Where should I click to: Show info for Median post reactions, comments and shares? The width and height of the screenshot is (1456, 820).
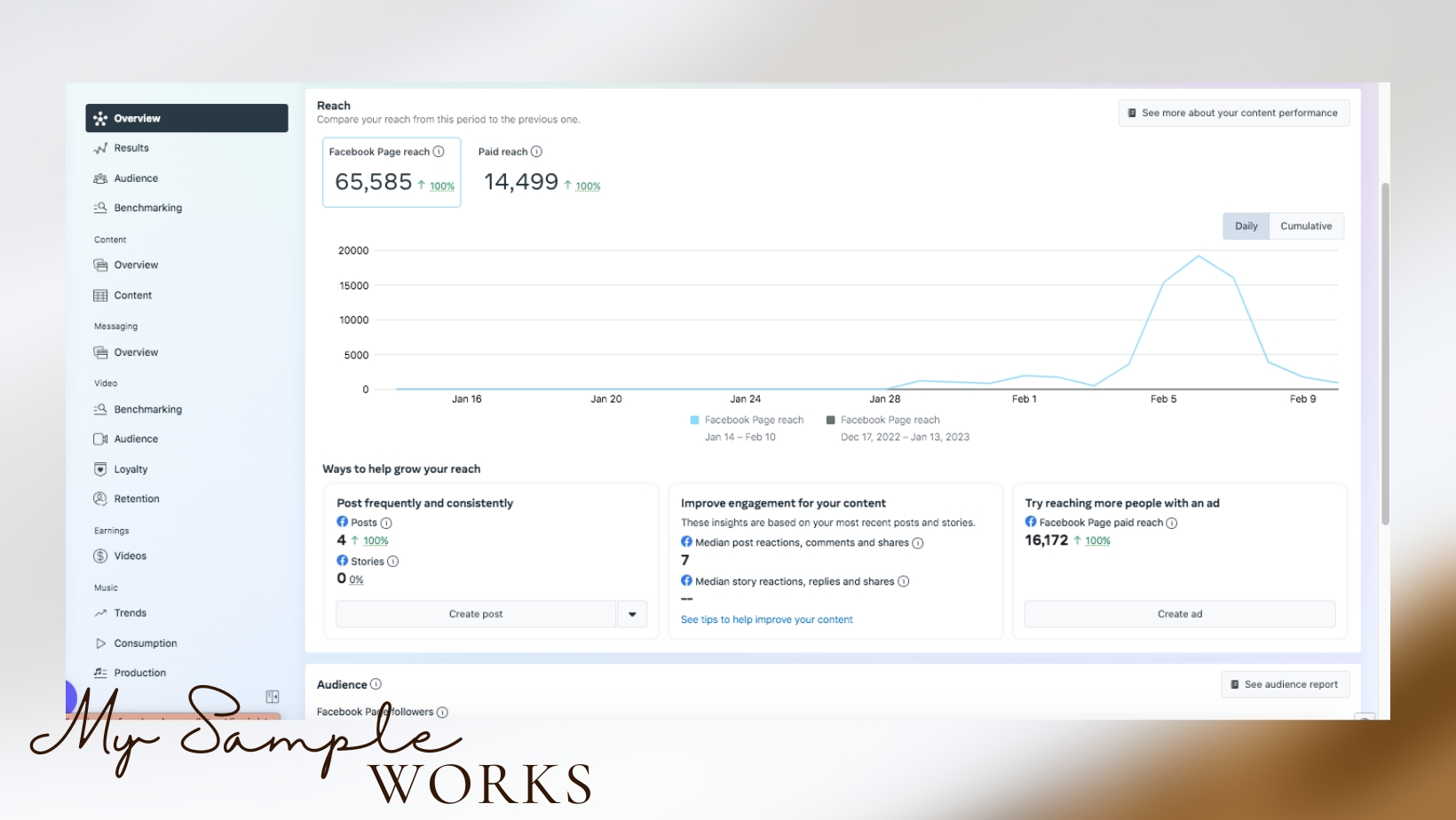coord(918,543)
